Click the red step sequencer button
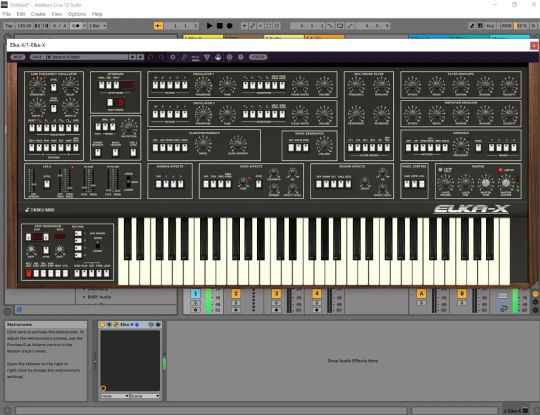 (x=29, y=273)
